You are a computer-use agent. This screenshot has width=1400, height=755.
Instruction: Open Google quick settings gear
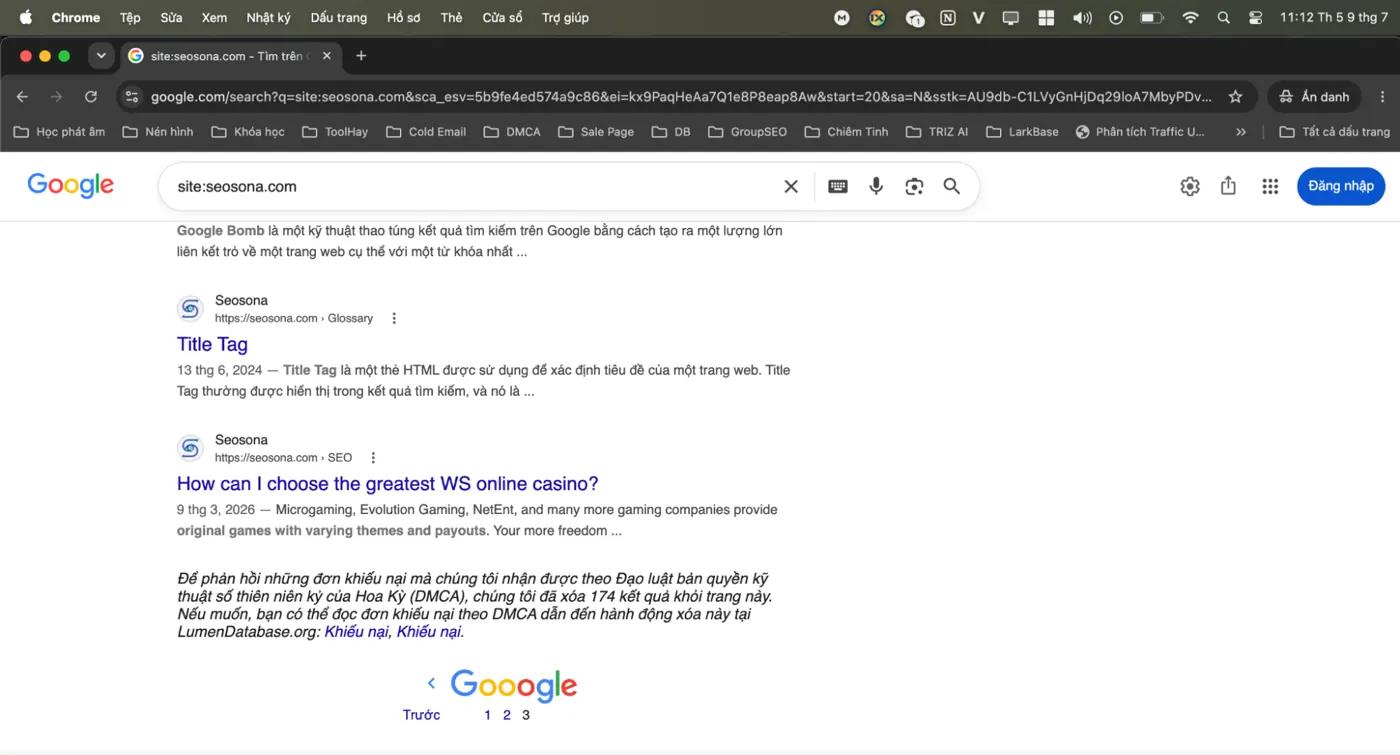tap(1190, 186)
